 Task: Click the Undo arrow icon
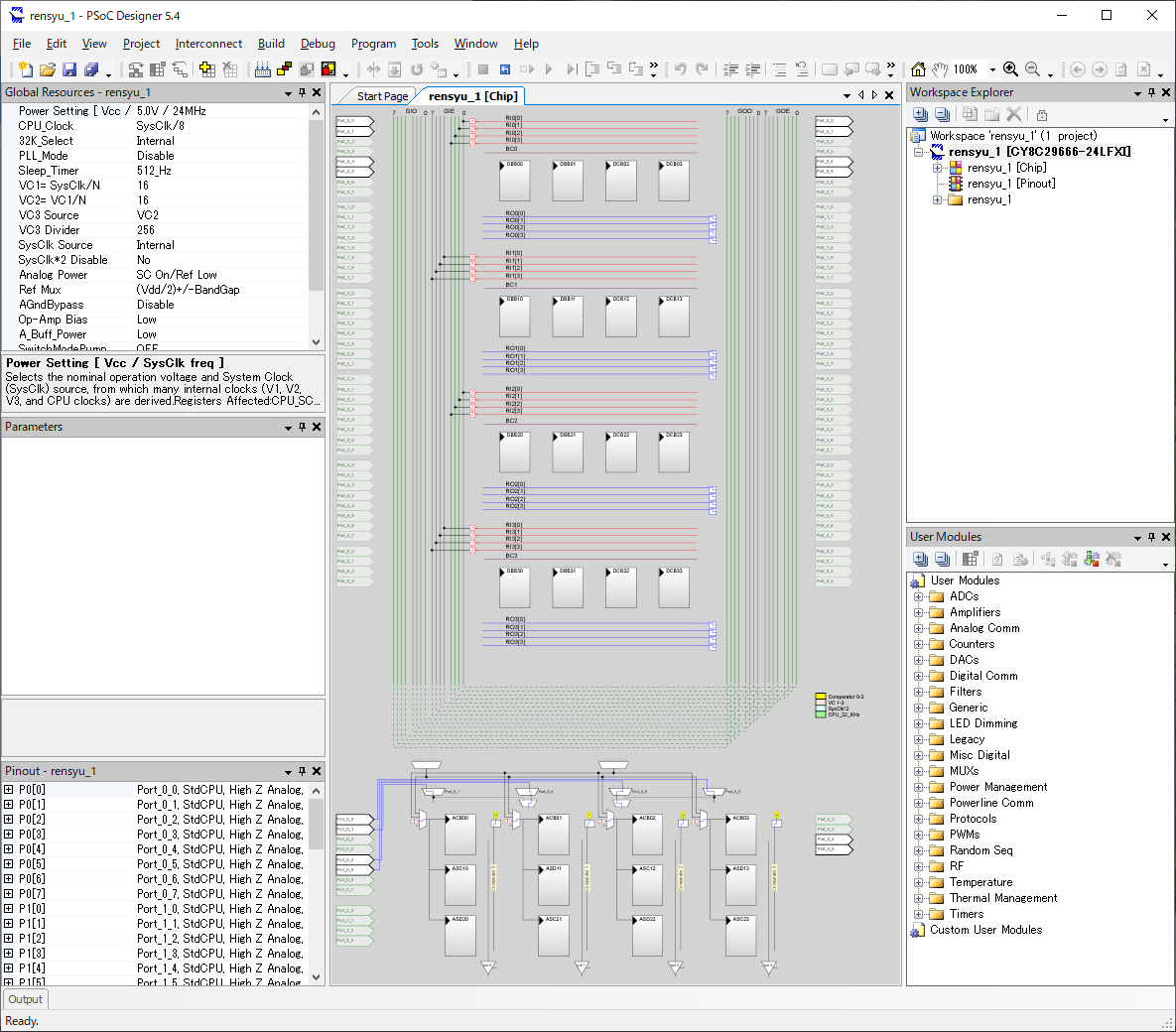pos(680,69)
